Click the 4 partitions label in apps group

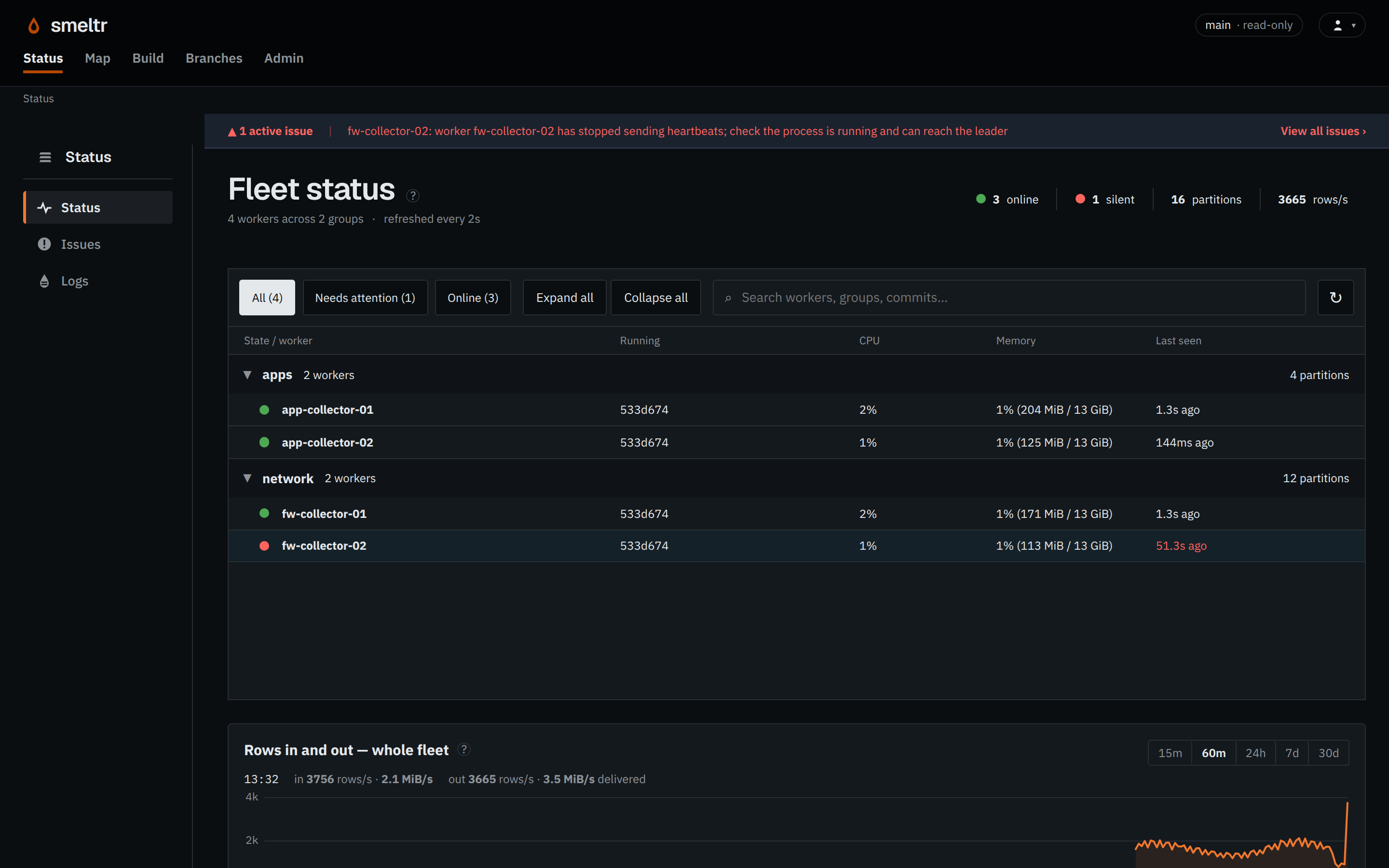(x=1319, y=375)
